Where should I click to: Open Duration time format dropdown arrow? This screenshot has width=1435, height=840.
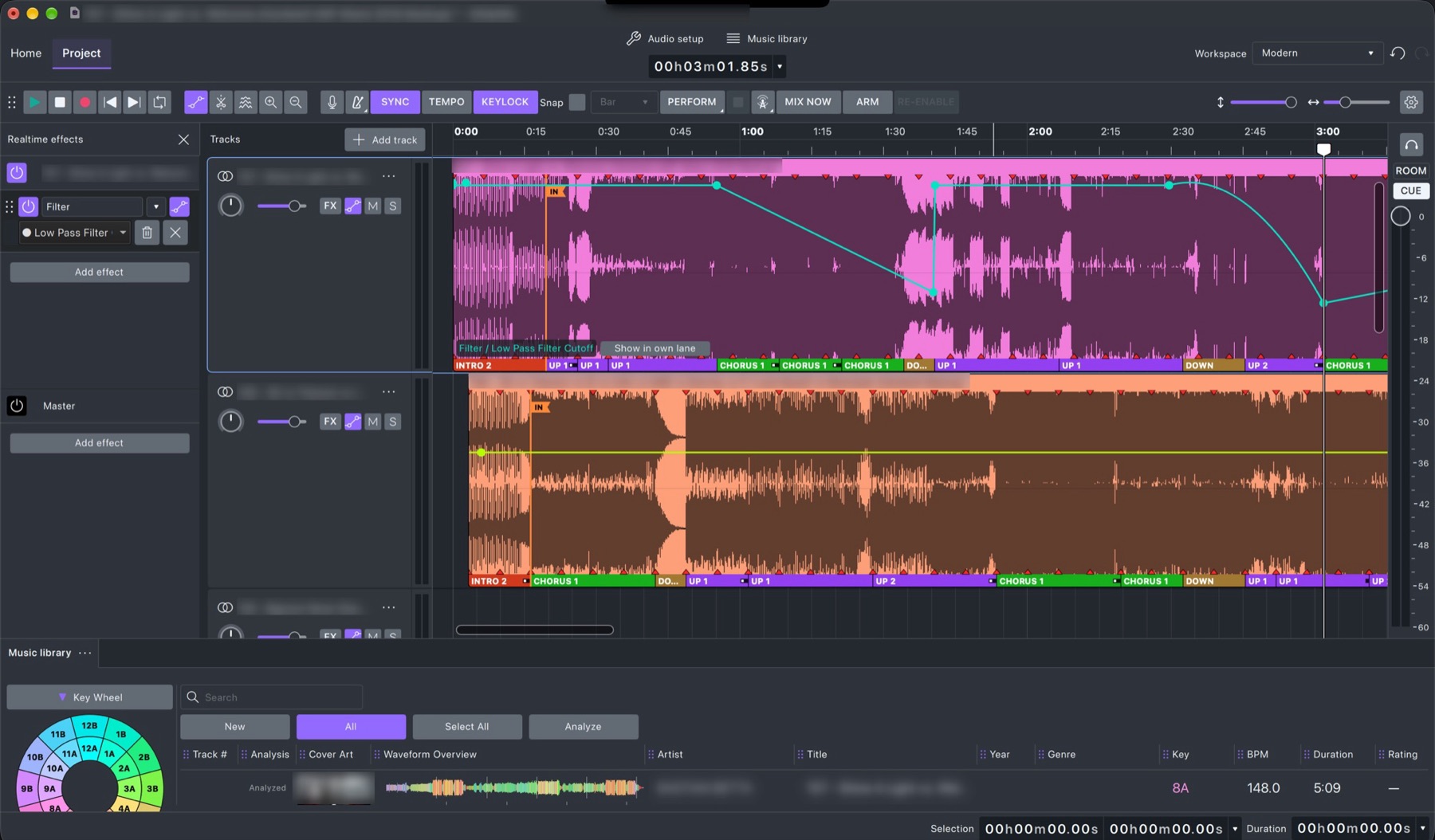1422,829
